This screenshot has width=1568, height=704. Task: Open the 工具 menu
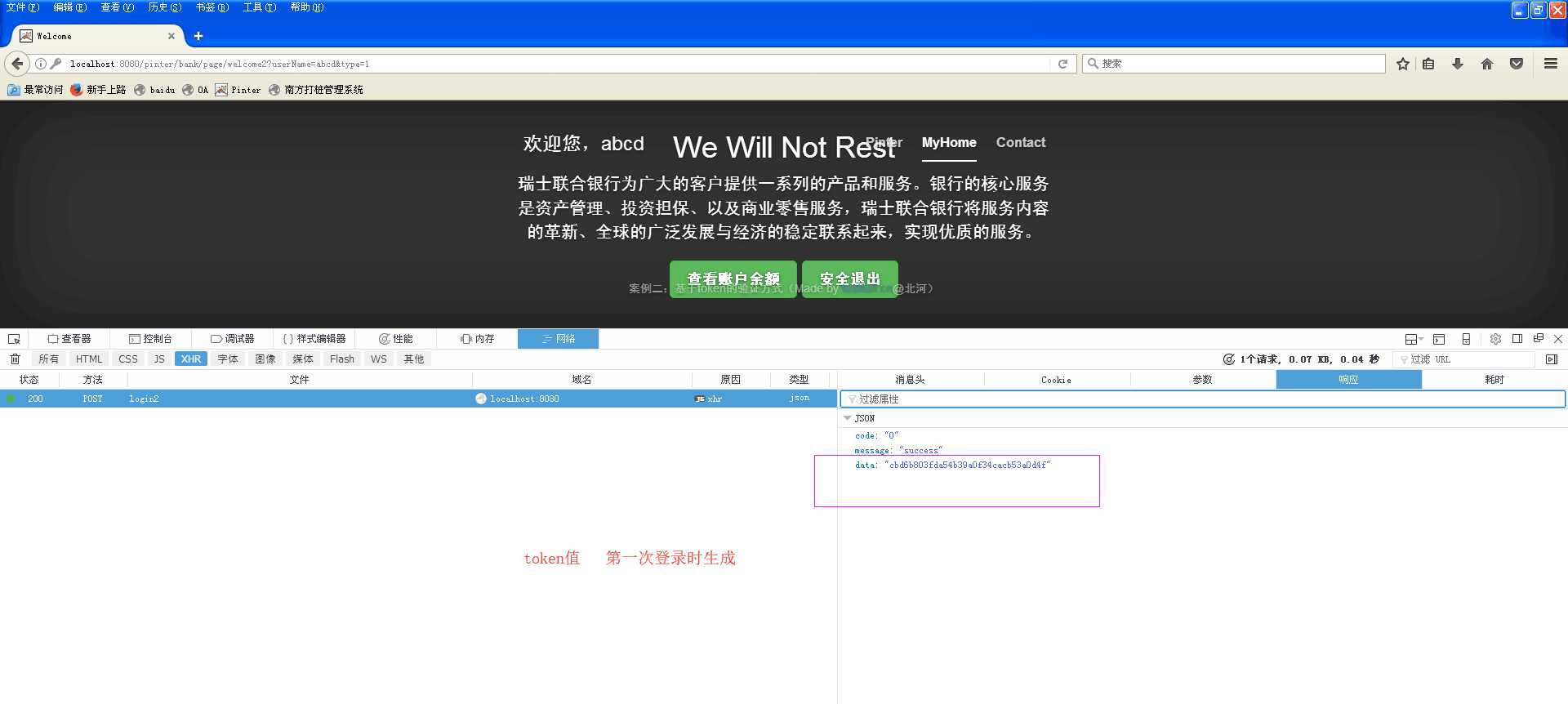[259, 7]
